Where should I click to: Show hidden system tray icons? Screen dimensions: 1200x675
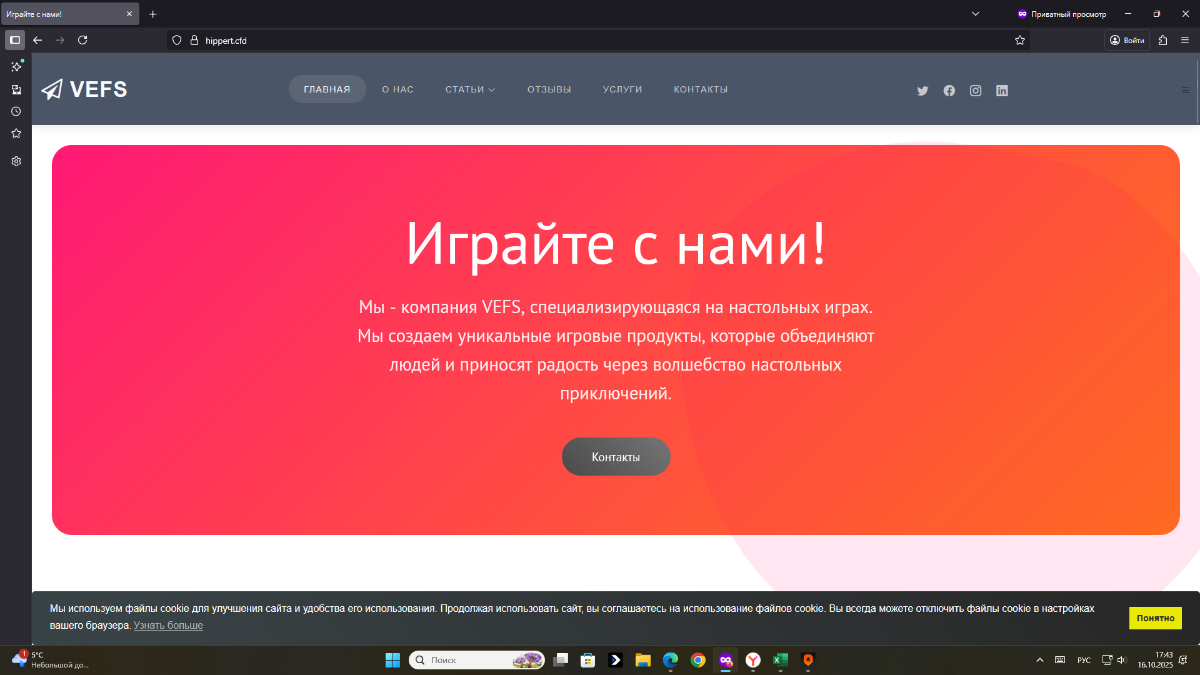pyautogui.click(x=1040, y=660)
